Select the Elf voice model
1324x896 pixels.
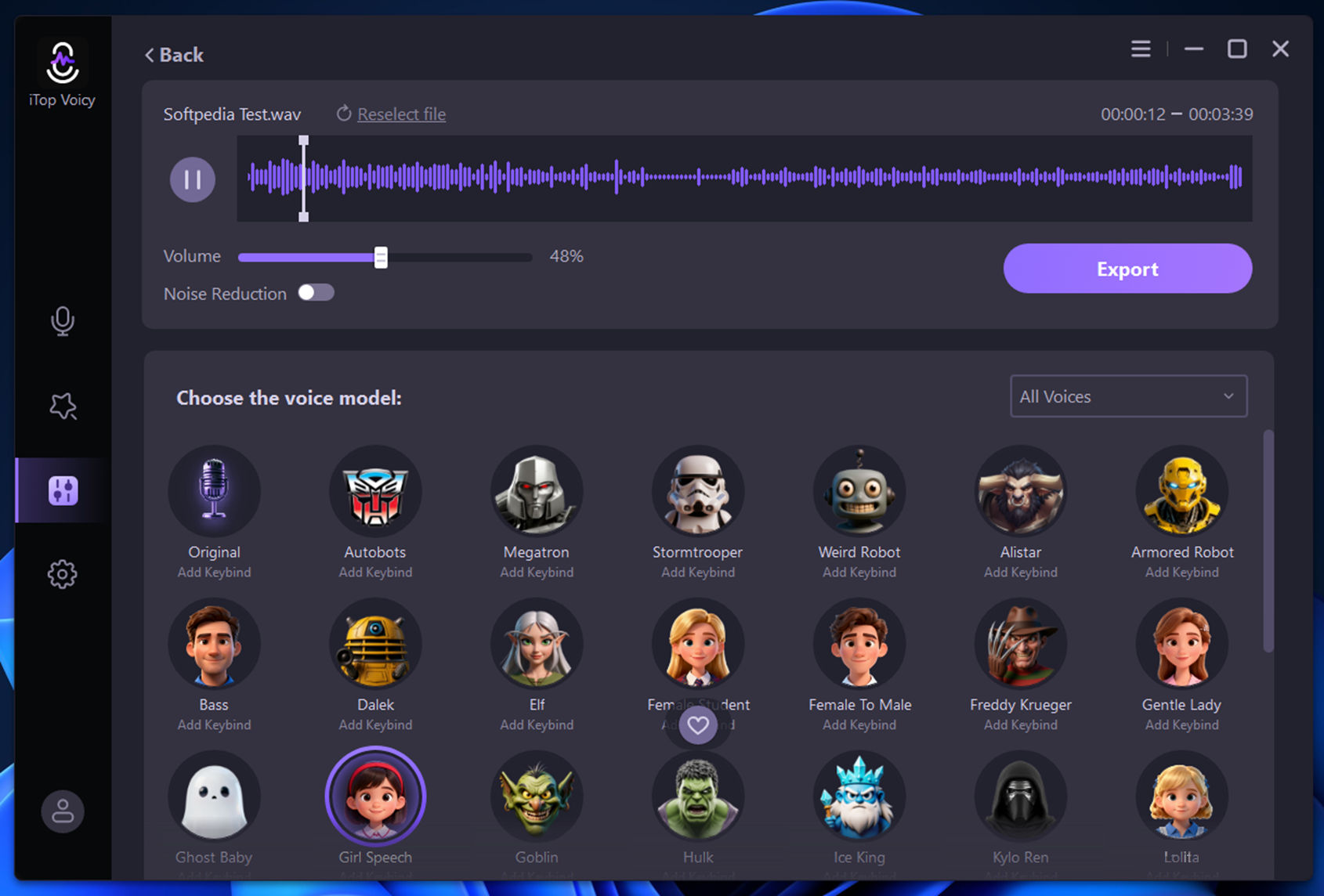[x=537, y=644]
